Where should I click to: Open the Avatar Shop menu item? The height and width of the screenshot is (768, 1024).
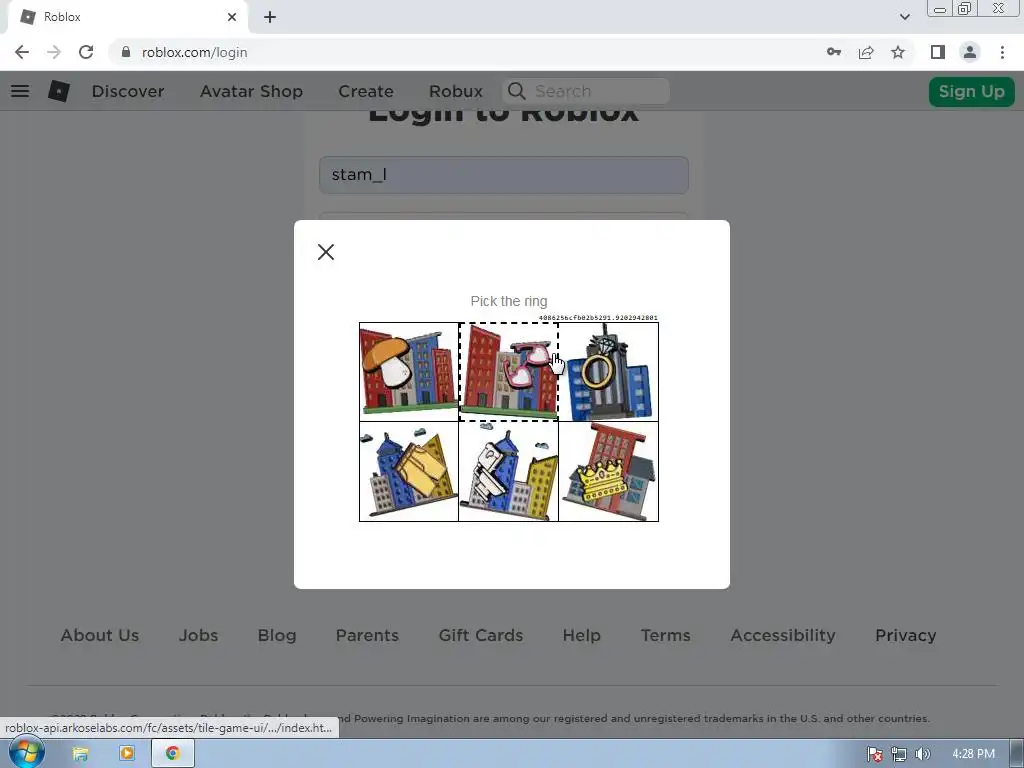tap(251, 91)
